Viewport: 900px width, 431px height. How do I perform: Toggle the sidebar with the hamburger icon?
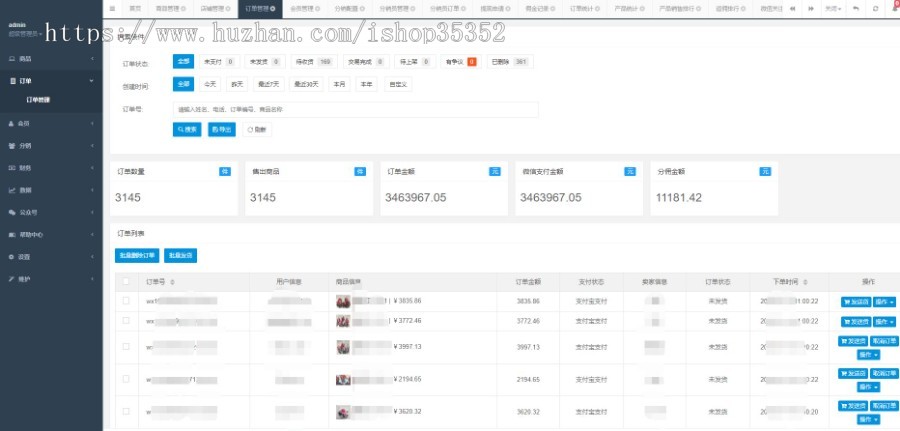112,9
